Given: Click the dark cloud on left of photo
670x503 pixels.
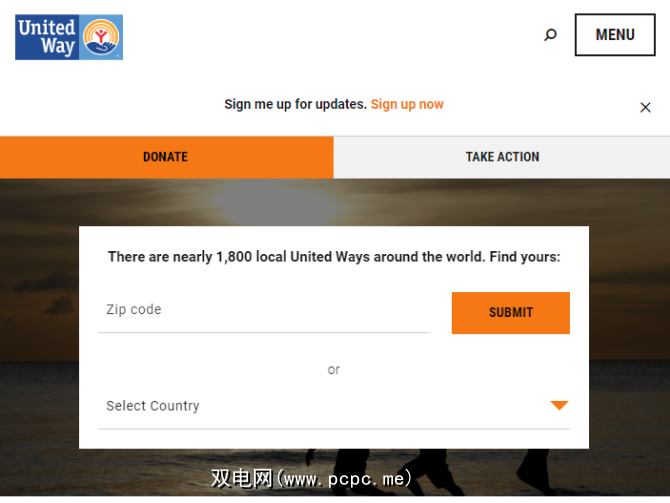Looking at the screenshot, I should click(x=43, y=284).
